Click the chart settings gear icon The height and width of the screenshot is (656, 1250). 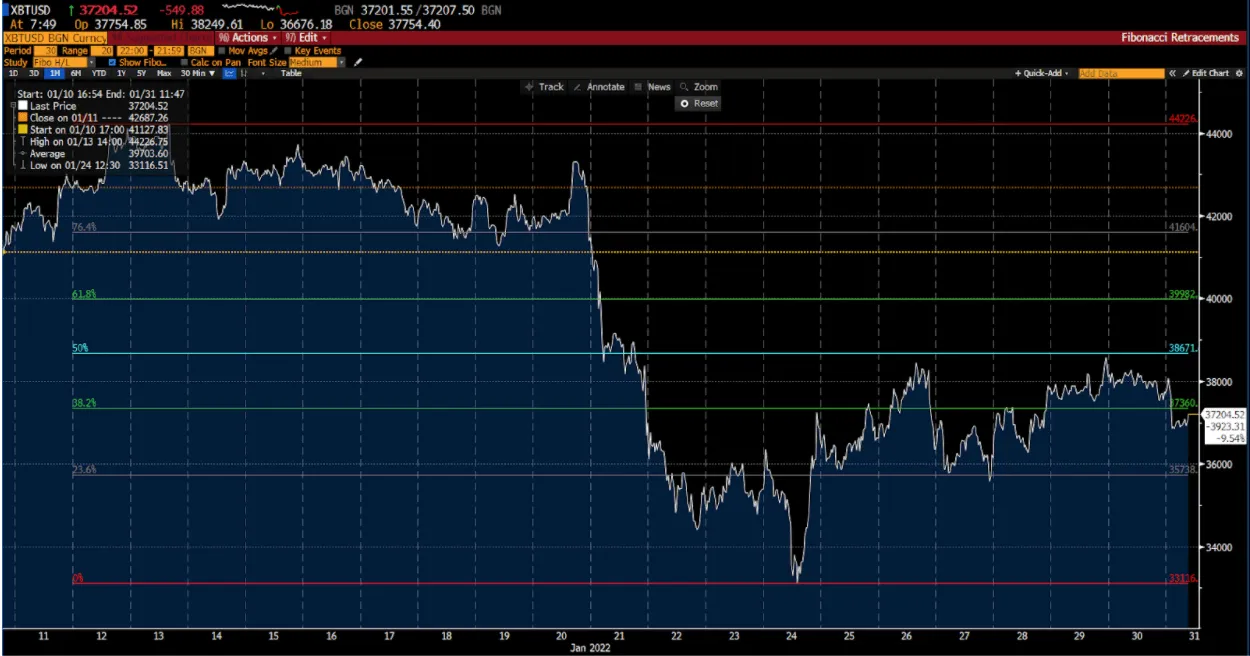(1239, 73)
